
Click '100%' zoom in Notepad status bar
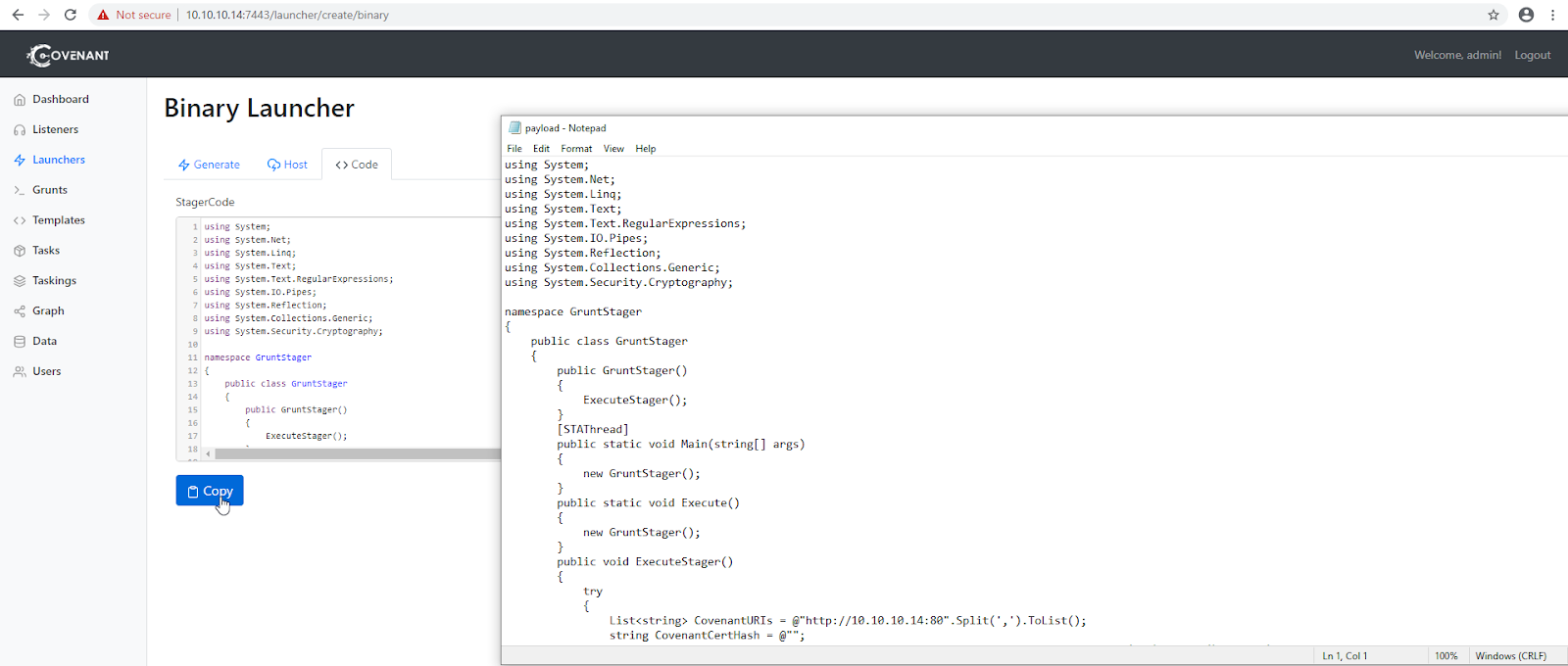[x=1446, y=655]
